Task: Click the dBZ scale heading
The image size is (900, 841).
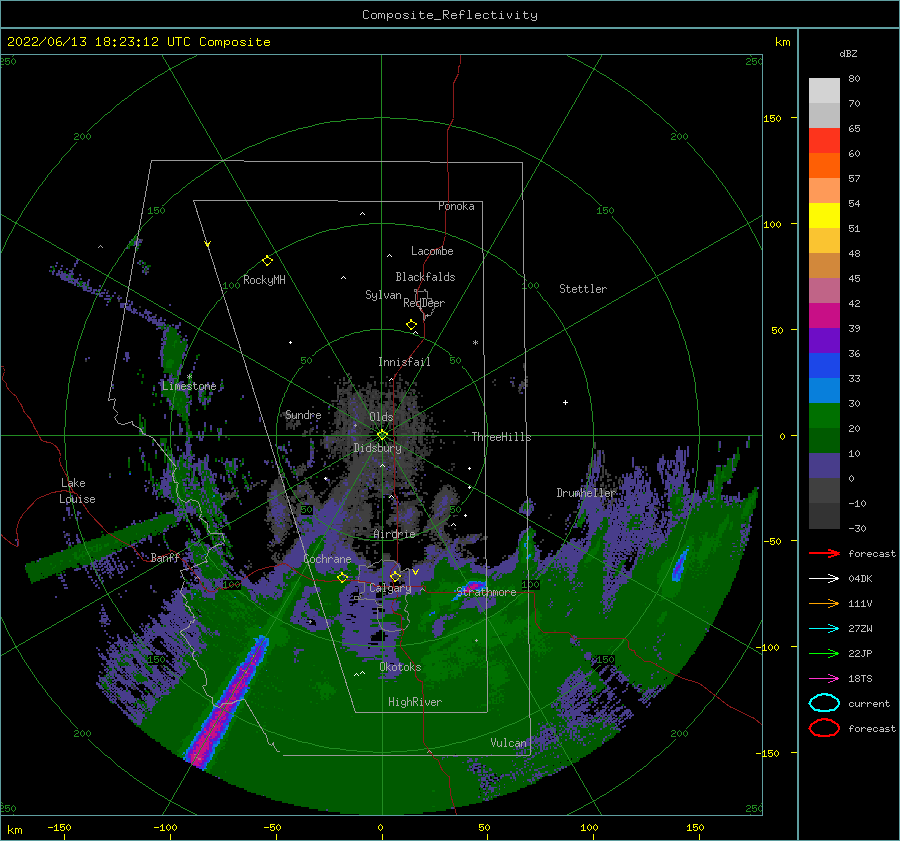Action: pyautogui.click(x=848, y=53)
